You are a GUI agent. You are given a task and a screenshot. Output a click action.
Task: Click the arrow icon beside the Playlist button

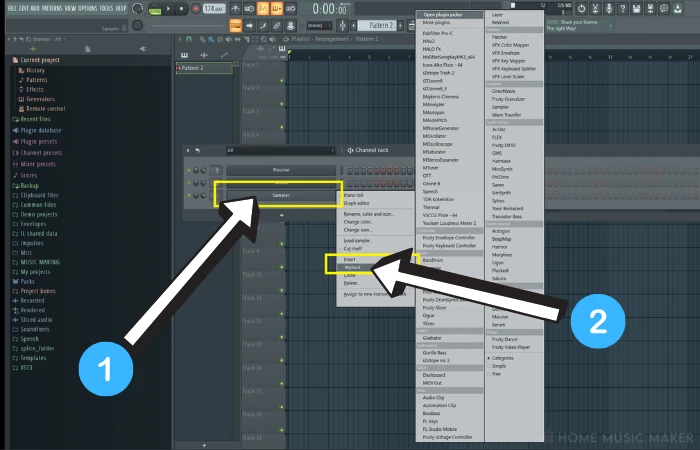pos(249,26)
